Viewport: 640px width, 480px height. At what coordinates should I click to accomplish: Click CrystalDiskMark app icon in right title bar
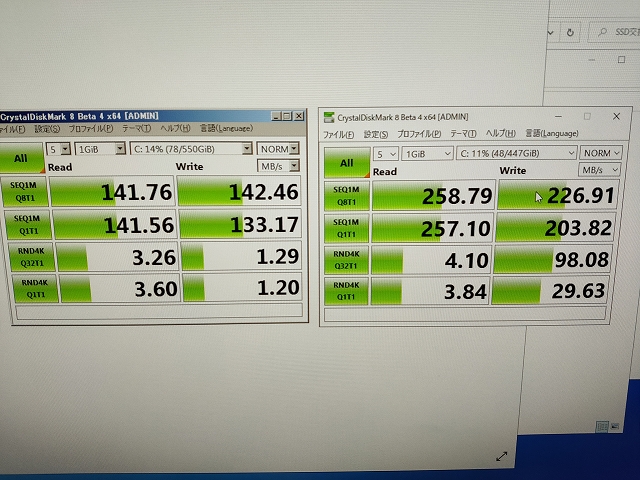coord(329,118)
